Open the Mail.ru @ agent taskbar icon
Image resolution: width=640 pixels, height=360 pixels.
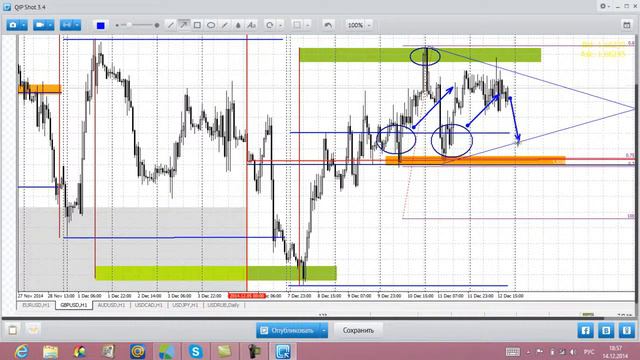pos(138,351)
